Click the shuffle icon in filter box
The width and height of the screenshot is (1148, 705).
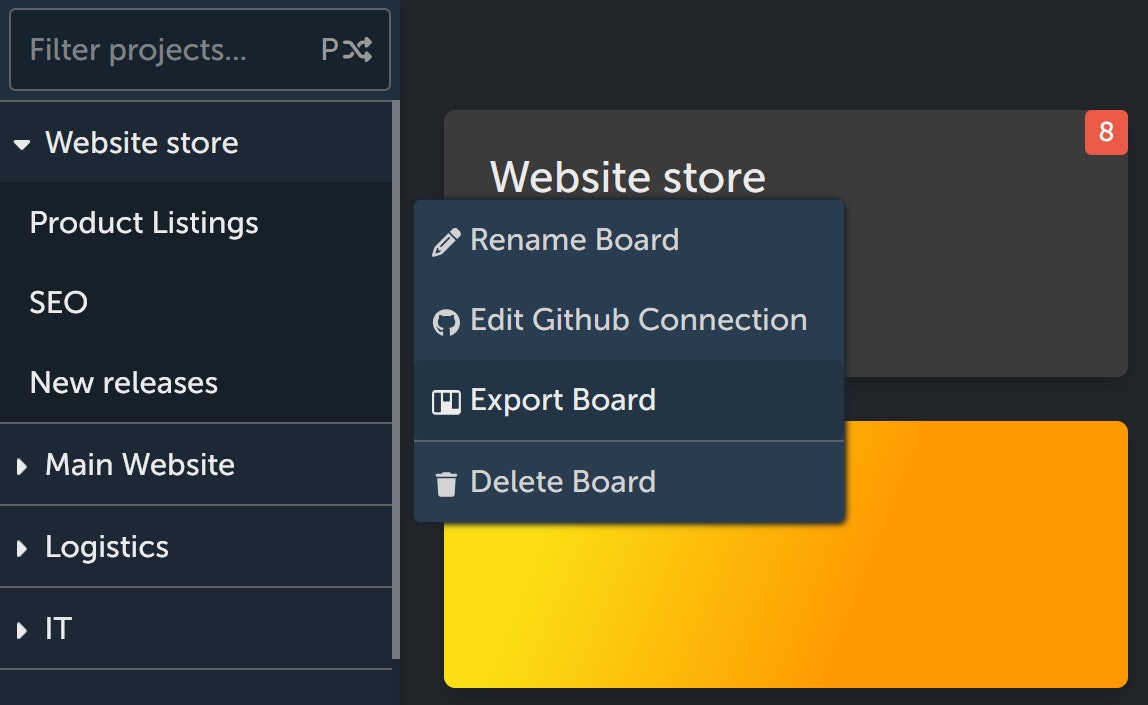point(359,50)
